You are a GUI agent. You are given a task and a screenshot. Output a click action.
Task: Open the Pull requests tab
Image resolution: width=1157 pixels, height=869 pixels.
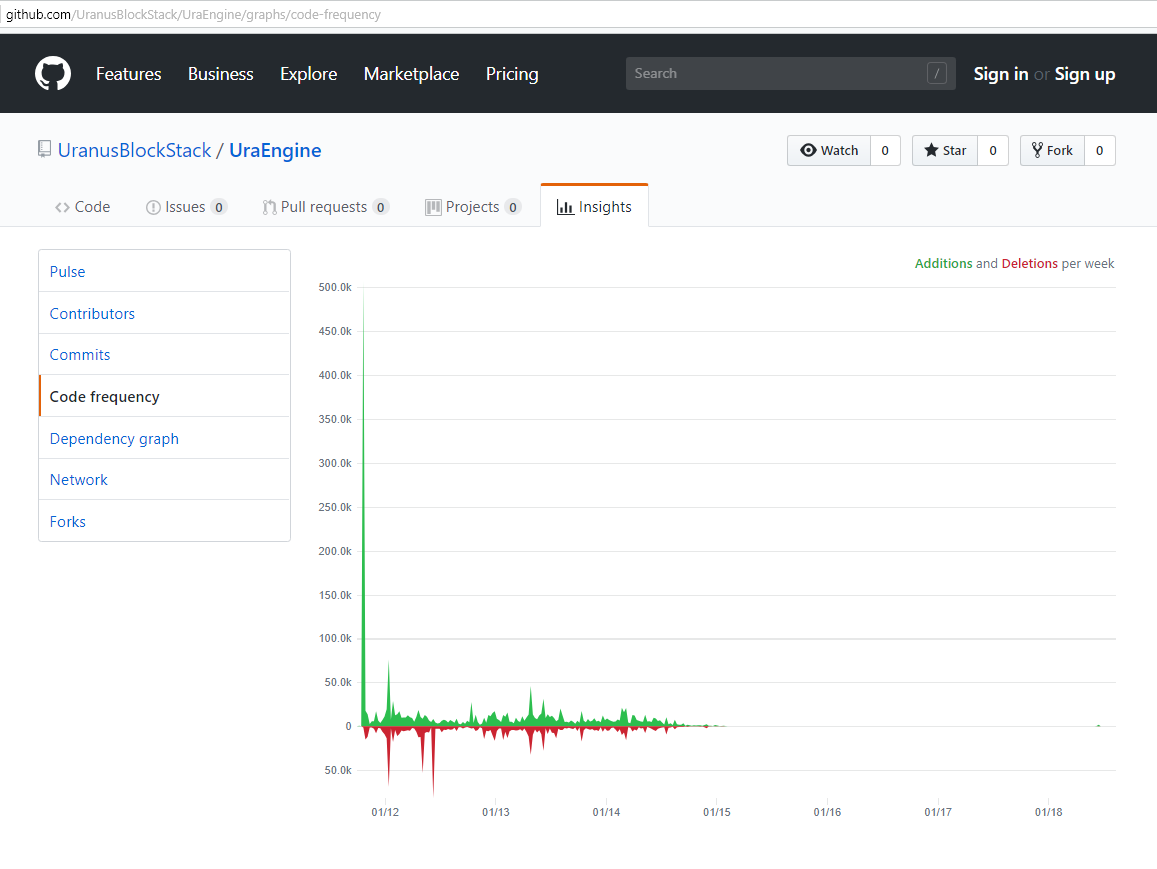(325, 207)
